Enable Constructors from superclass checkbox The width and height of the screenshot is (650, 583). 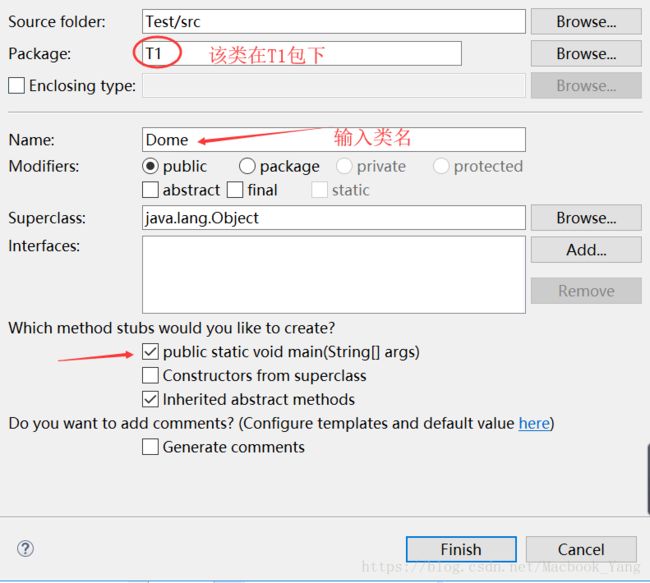click(x=150, y=376)
